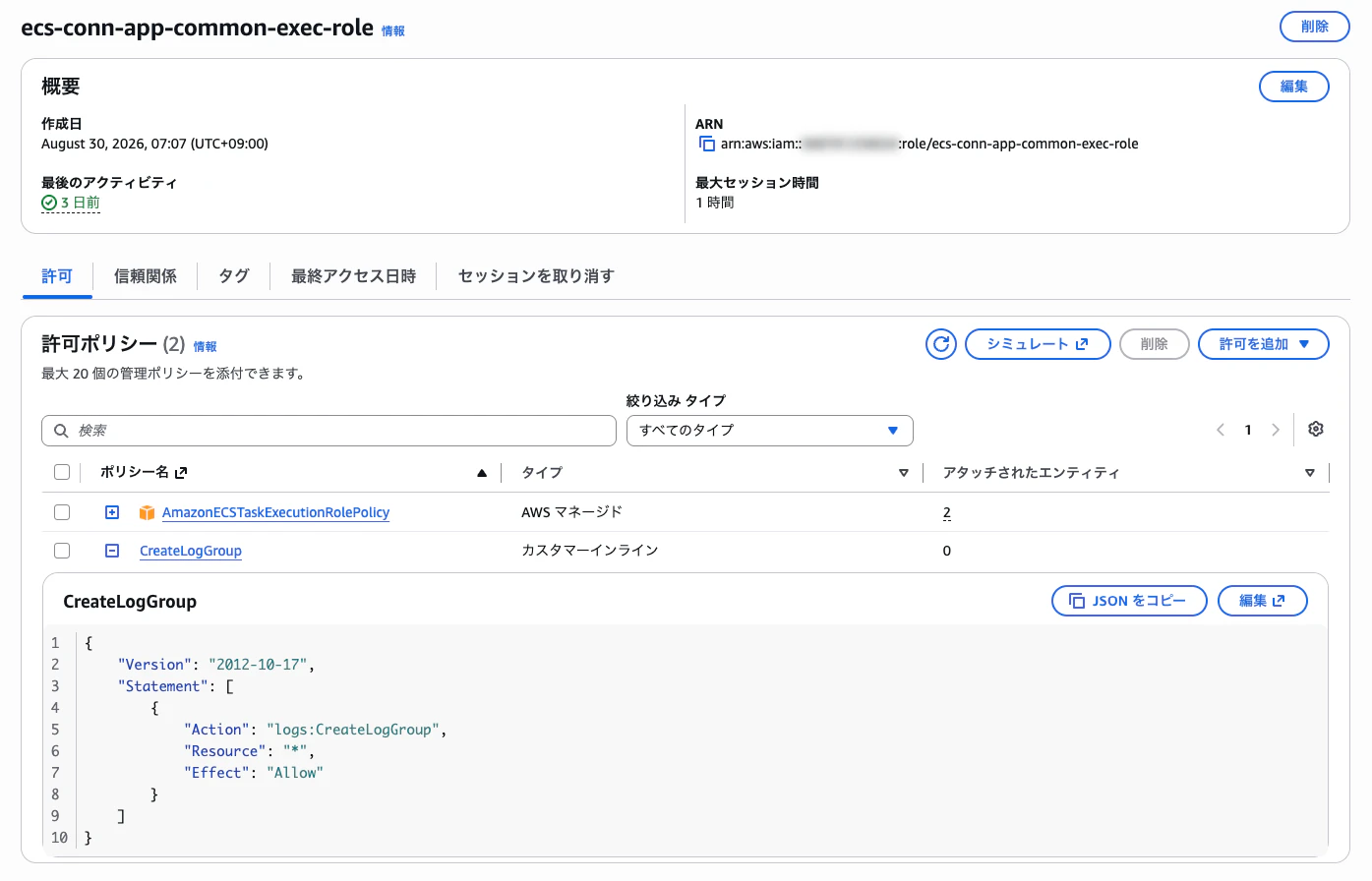The image size is (1372, 881).
Task: Open the AmazonECSTaskExecutionRolePolicy link
Action: tap(275, 512)
